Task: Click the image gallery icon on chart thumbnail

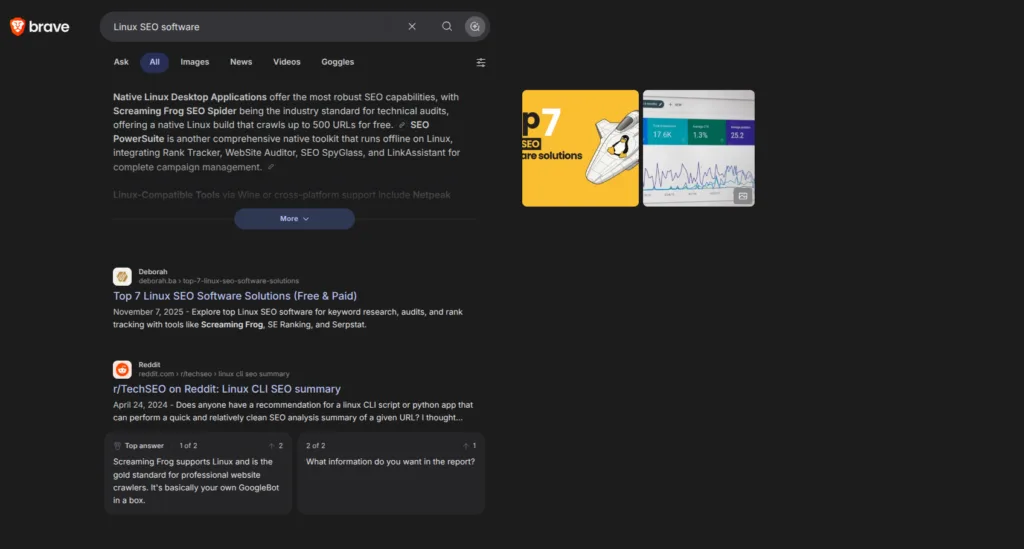Action: coord(743,196)
